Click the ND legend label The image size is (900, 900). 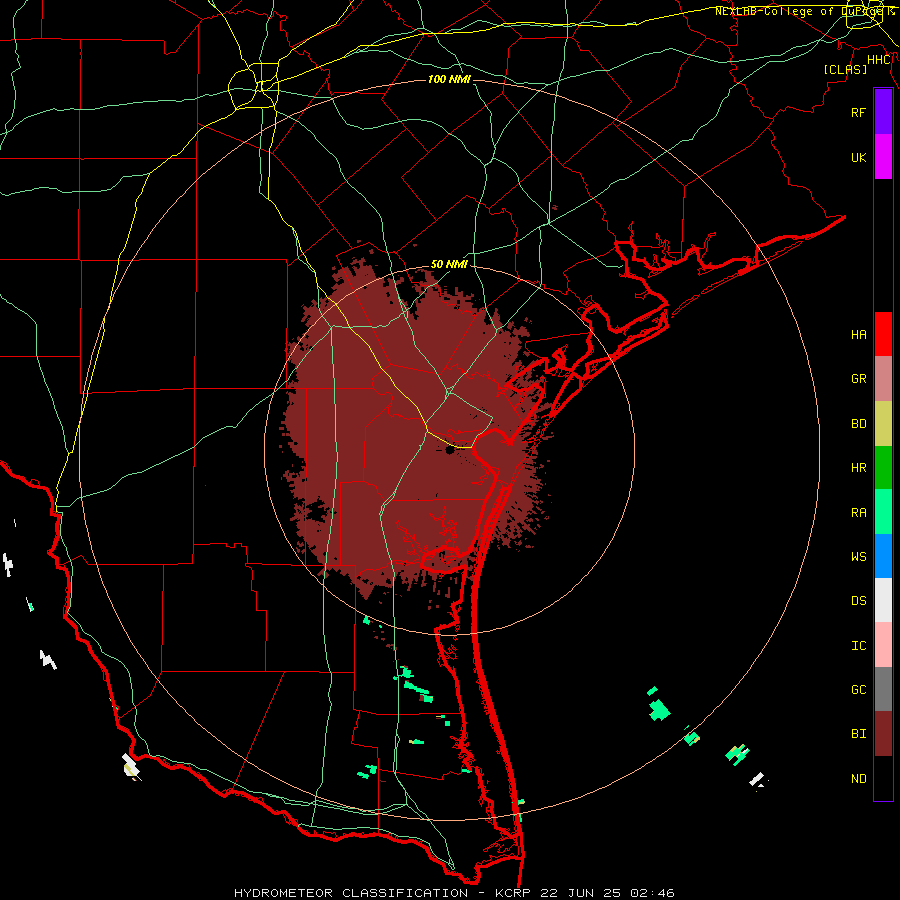[x=858, y=779]
